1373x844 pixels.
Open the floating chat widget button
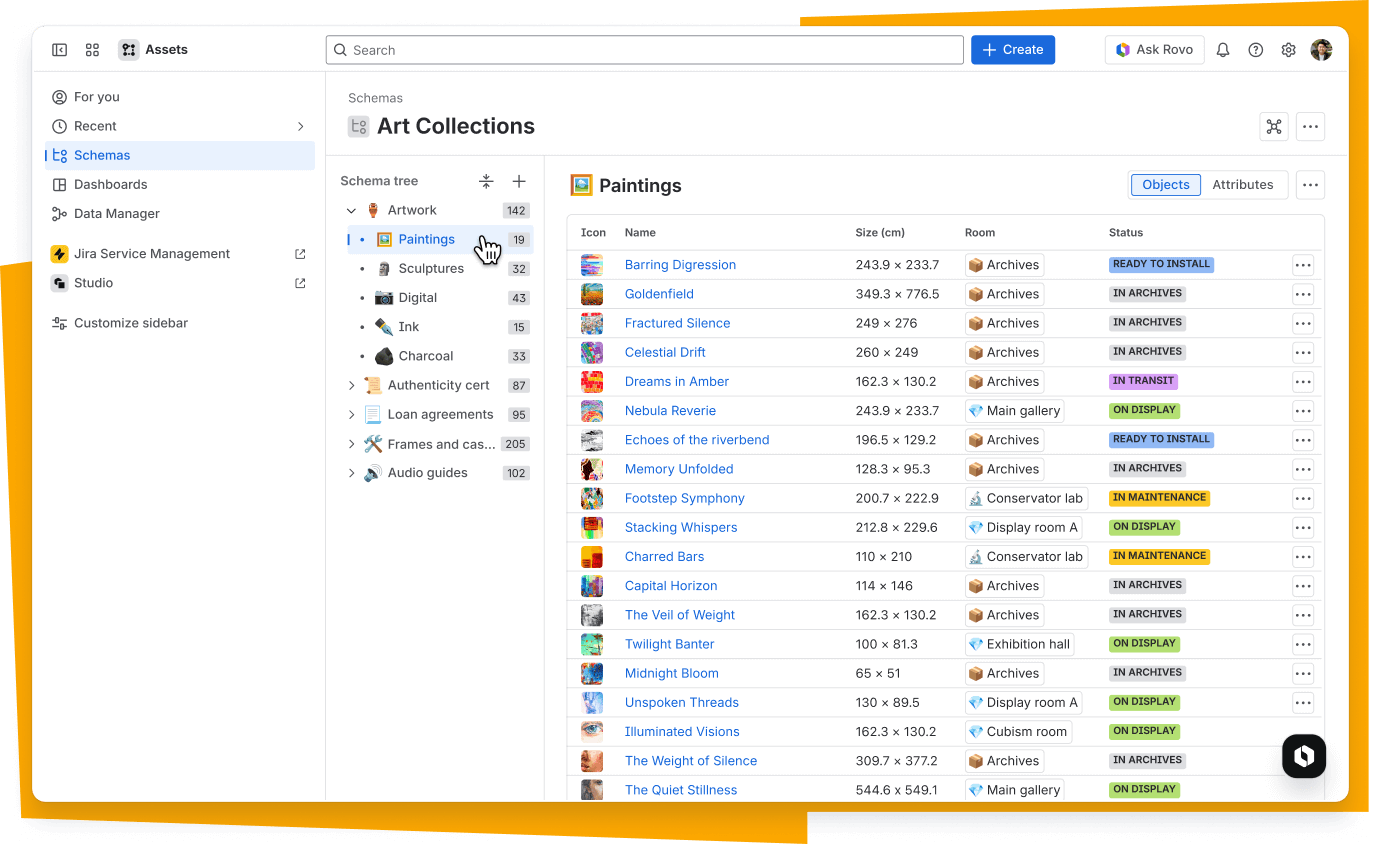1304,756
